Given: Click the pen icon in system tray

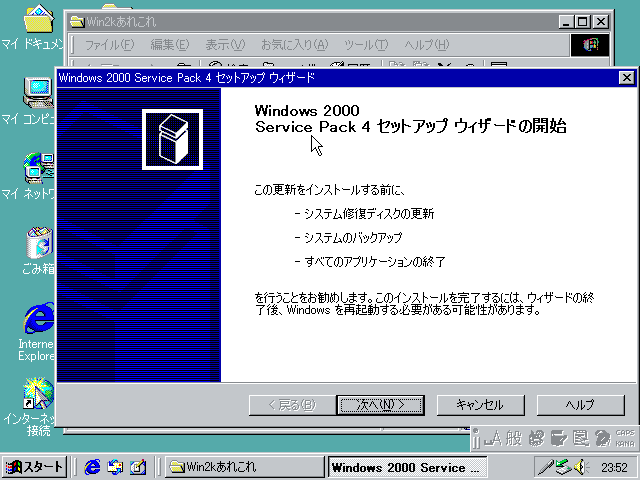Looking at the screenshot, I should point(545,467).
